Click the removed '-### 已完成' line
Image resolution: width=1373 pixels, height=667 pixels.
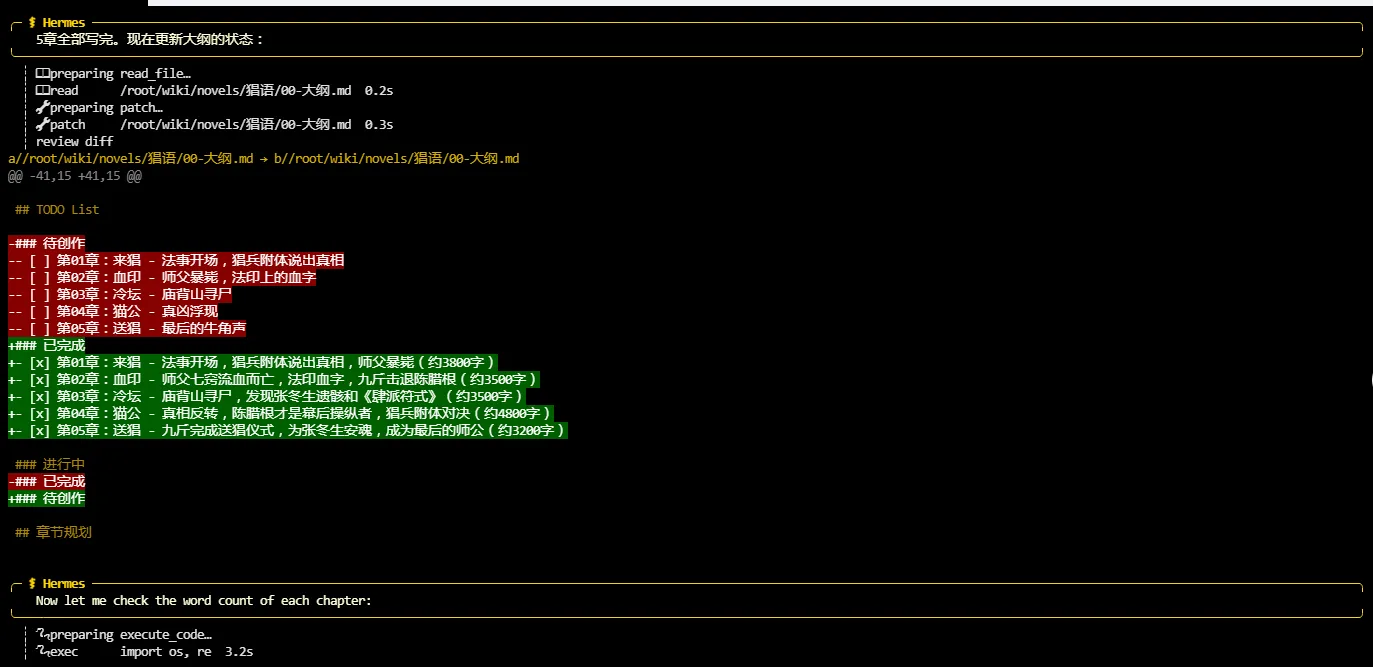(x=47, y=481)
